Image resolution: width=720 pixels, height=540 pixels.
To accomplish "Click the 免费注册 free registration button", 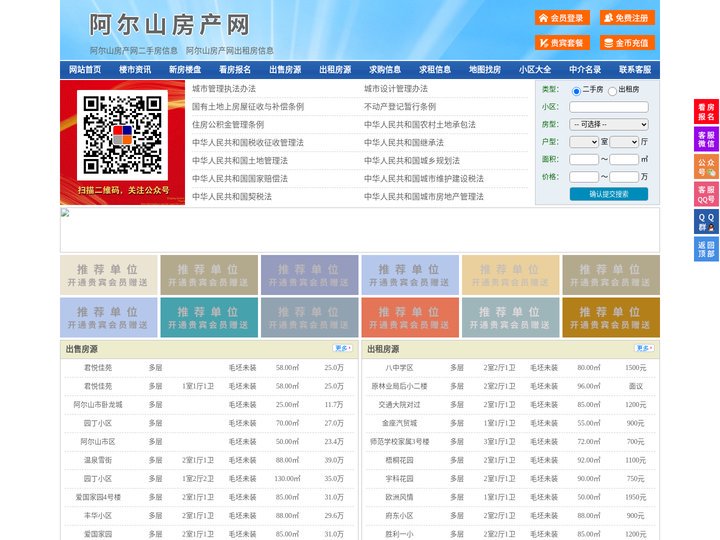I will [627, 18].
